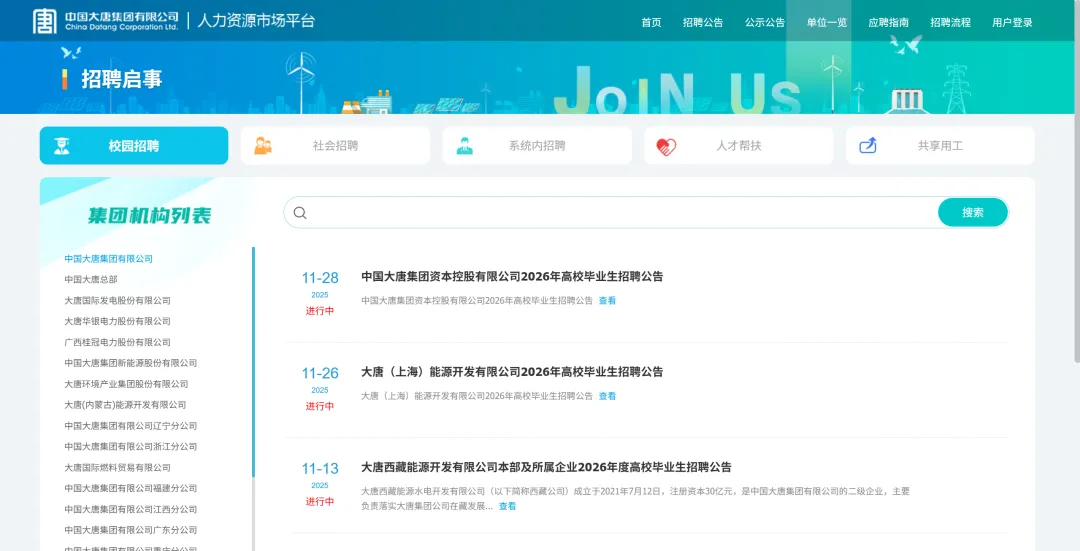Click the people icon beside 社会招聘
This screenshot has height=551, width=1080.
(262, 146)
